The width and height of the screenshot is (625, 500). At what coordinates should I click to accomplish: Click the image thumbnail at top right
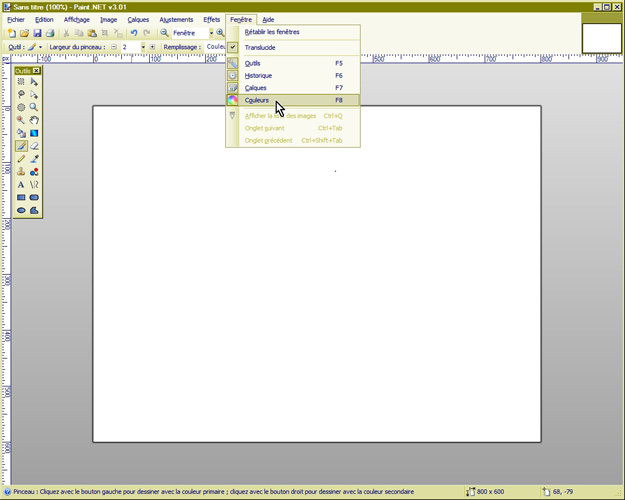(602, 36)
